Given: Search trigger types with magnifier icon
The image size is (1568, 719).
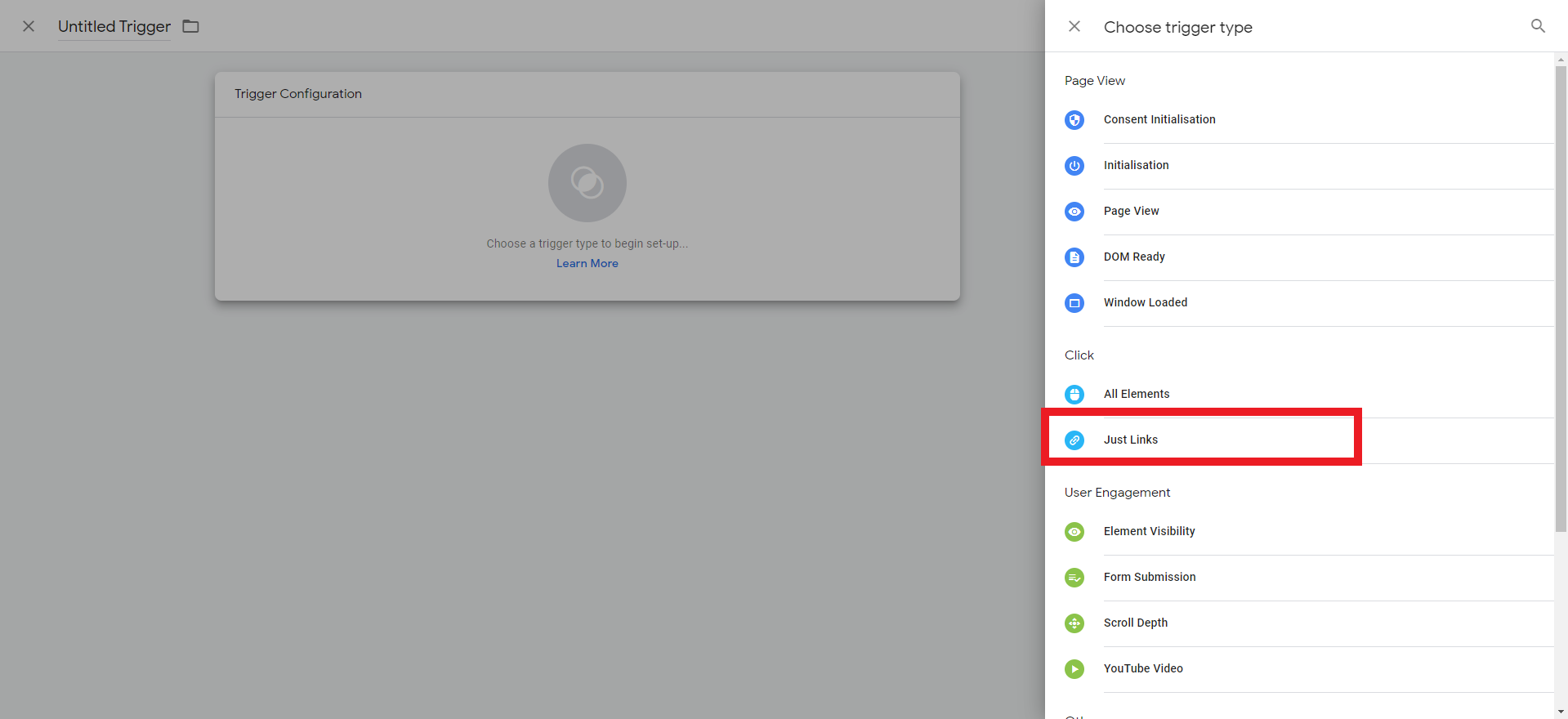Looking at the screenshot, I should tap(1537, 26).
